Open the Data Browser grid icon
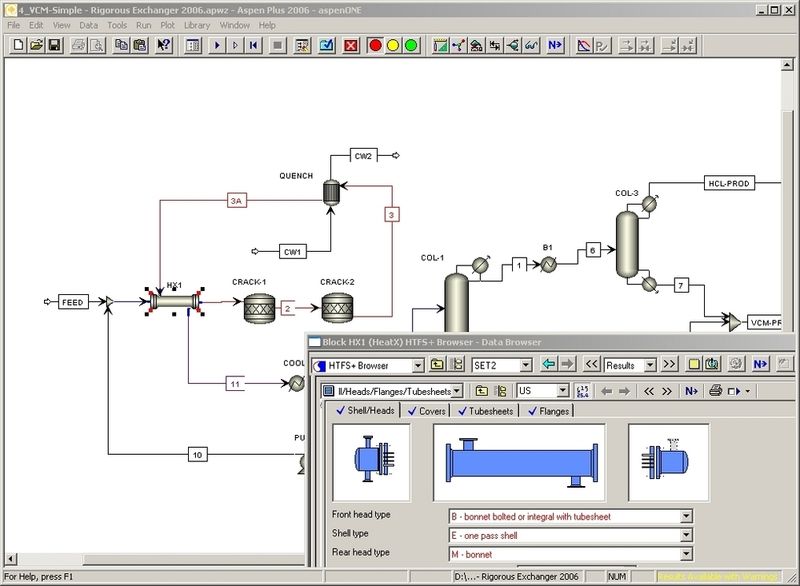 coord(193,44)
